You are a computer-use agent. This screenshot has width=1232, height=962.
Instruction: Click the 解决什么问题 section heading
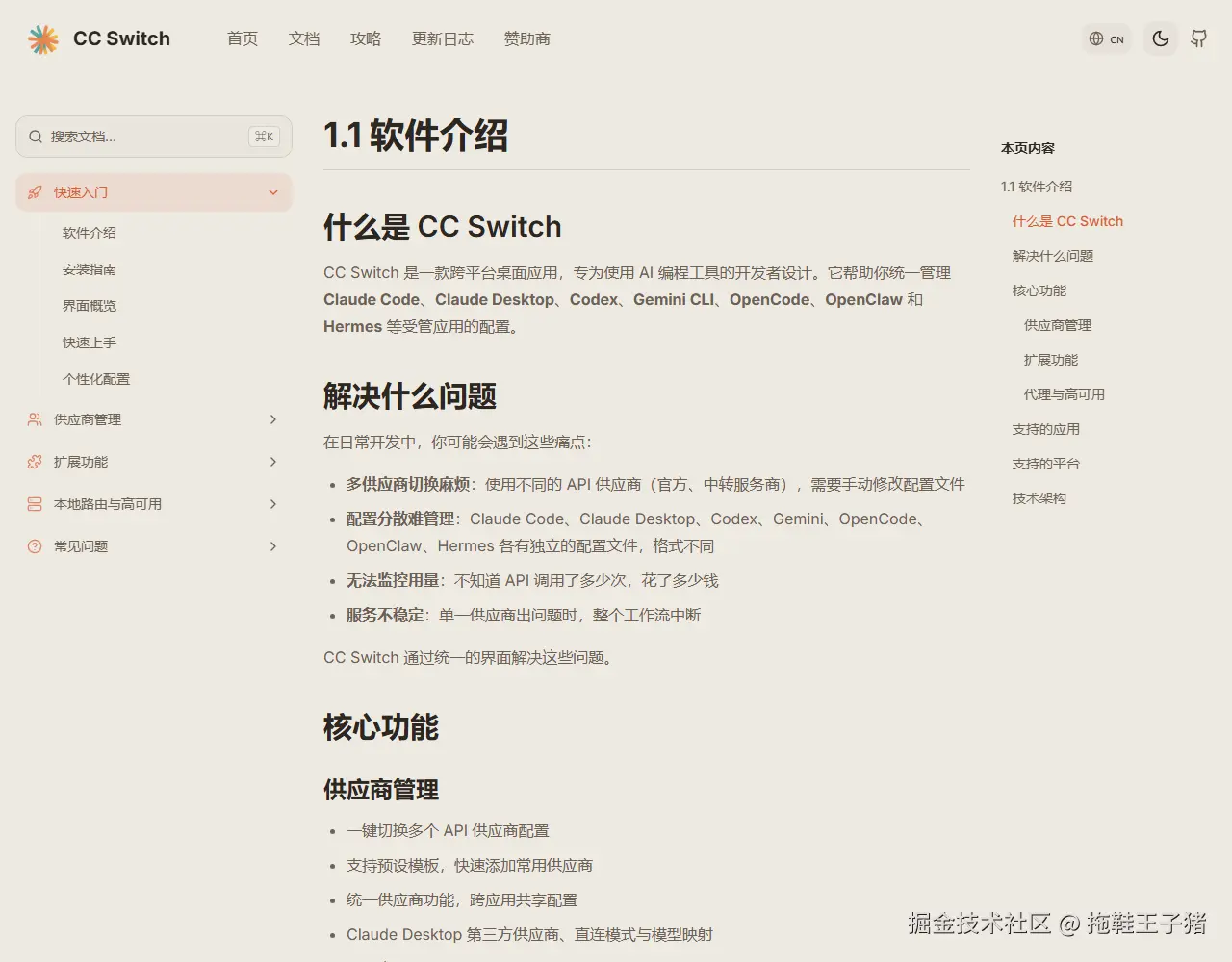(x=410, y=395)
